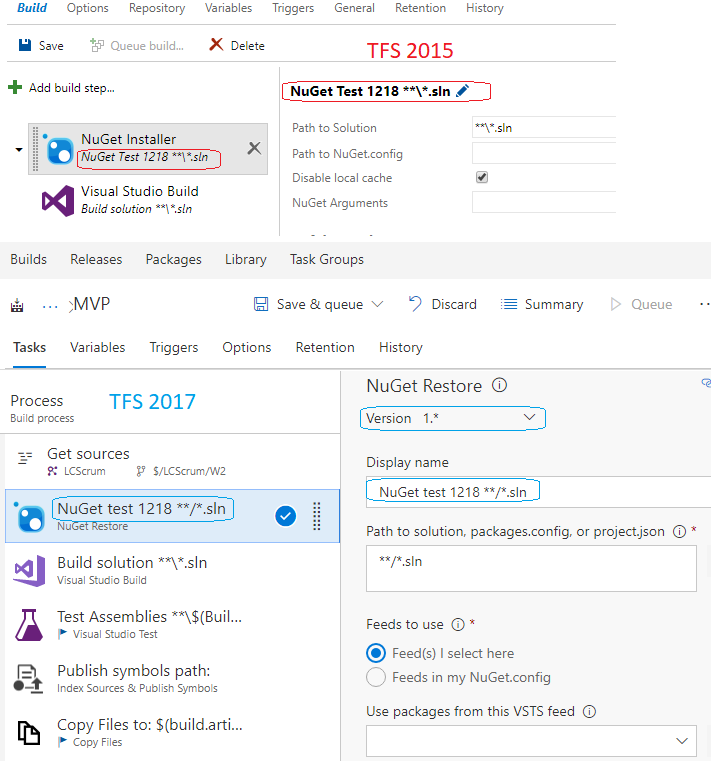
Task: Click the Publish symbols path icon
Action: [28, 679]
